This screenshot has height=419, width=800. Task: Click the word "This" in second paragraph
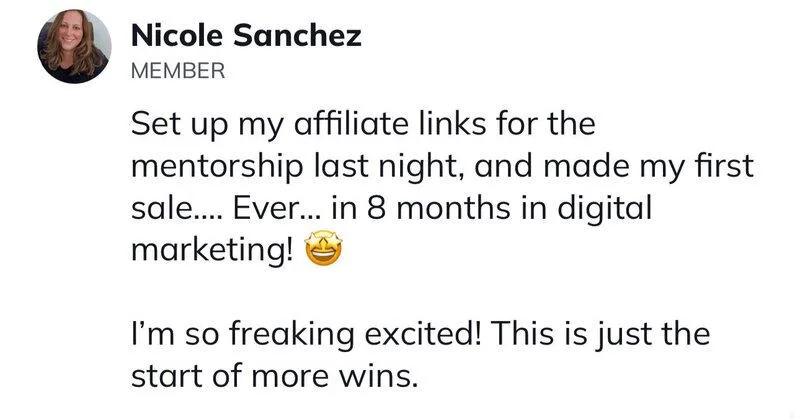click(x=524, y=335)
